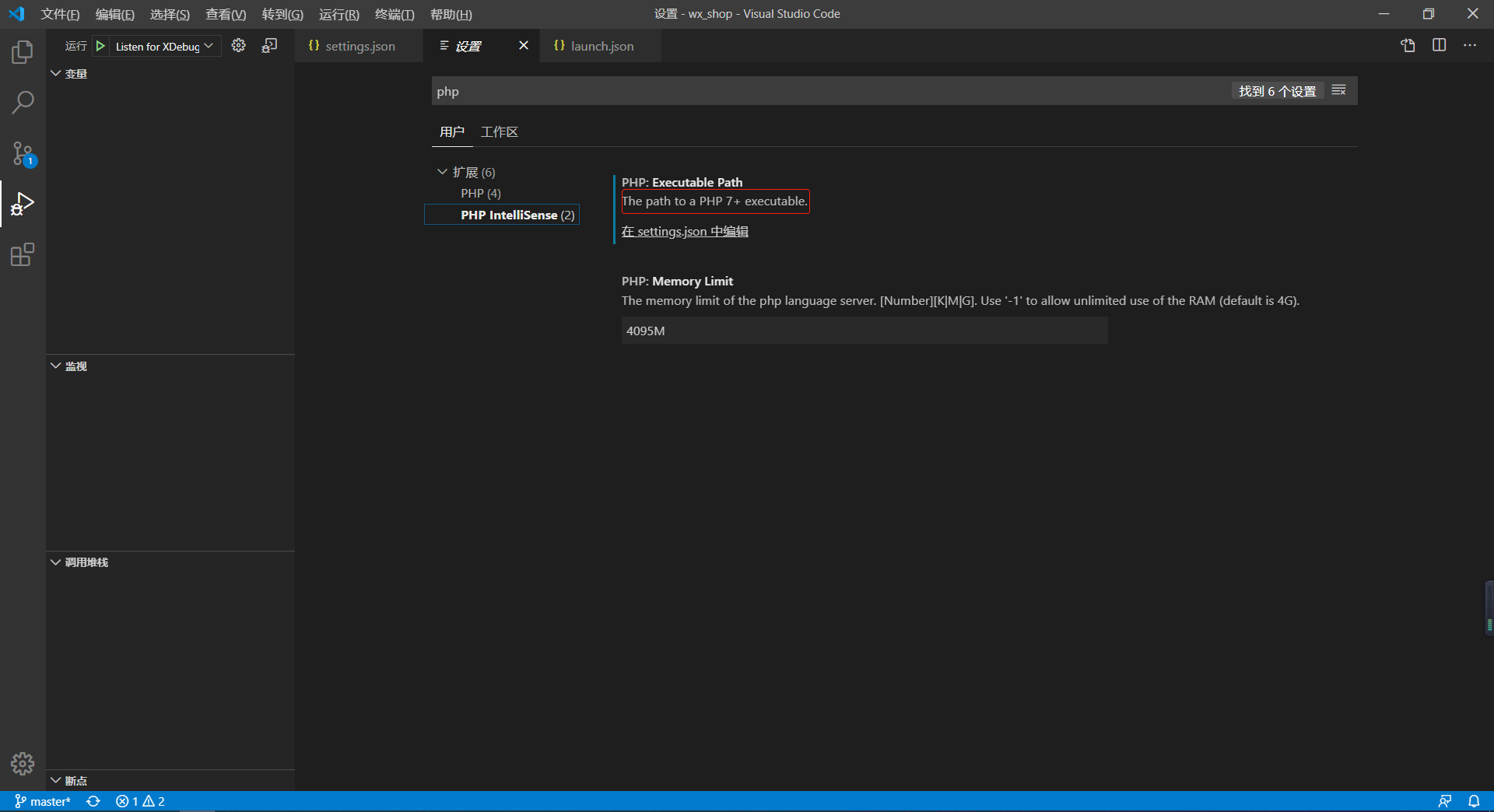Open More Actions ellipsis in editor toolbar
1494x812 pixels.
(x=1470, y=45)
